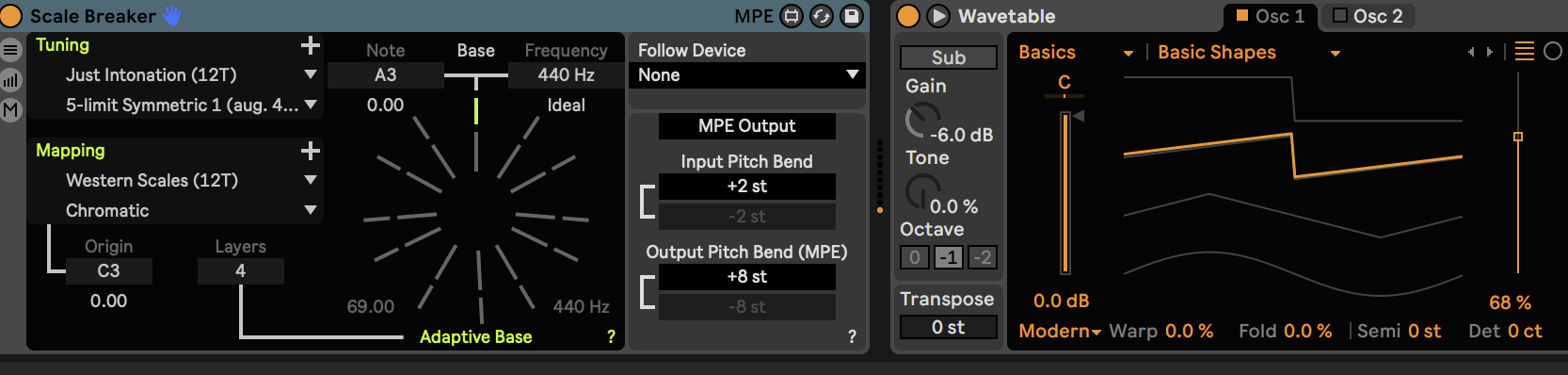The height and width of the screenshot is (375, 1568).
Task: Add a new tuning with the plus icon
Action: point(310,45)
